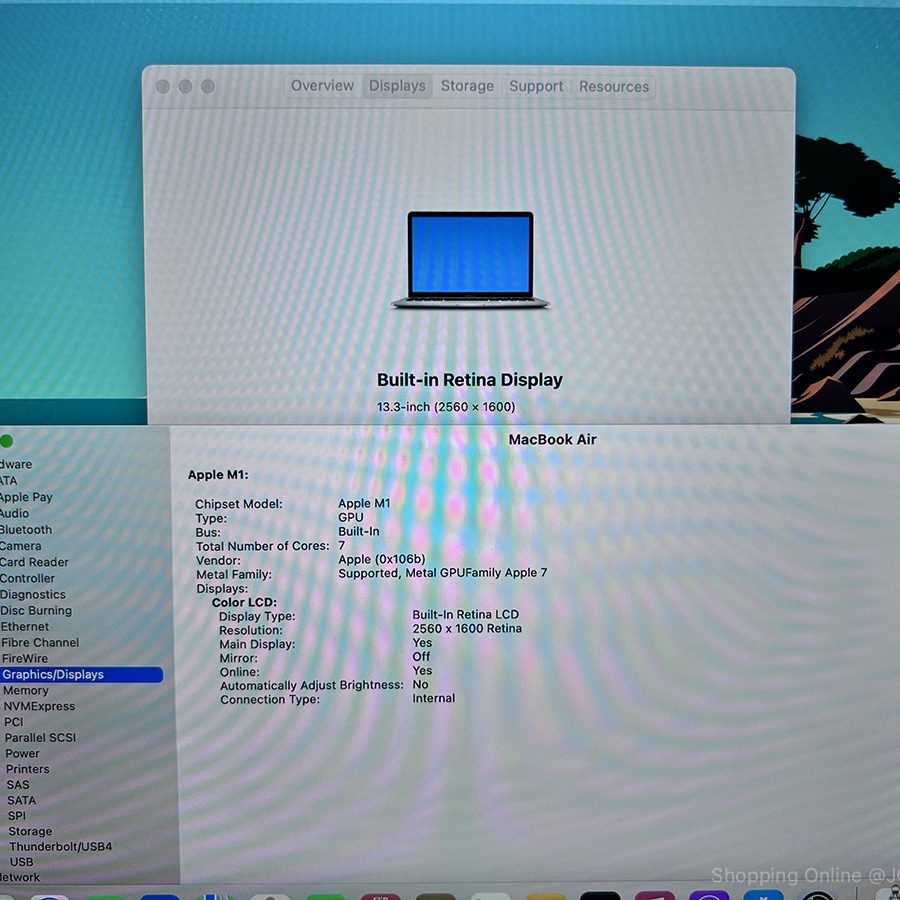Viewport: 900px width, 900px height.
Task: Click the "Built-in Retina Display" heading
Action: tap(470, 379)
